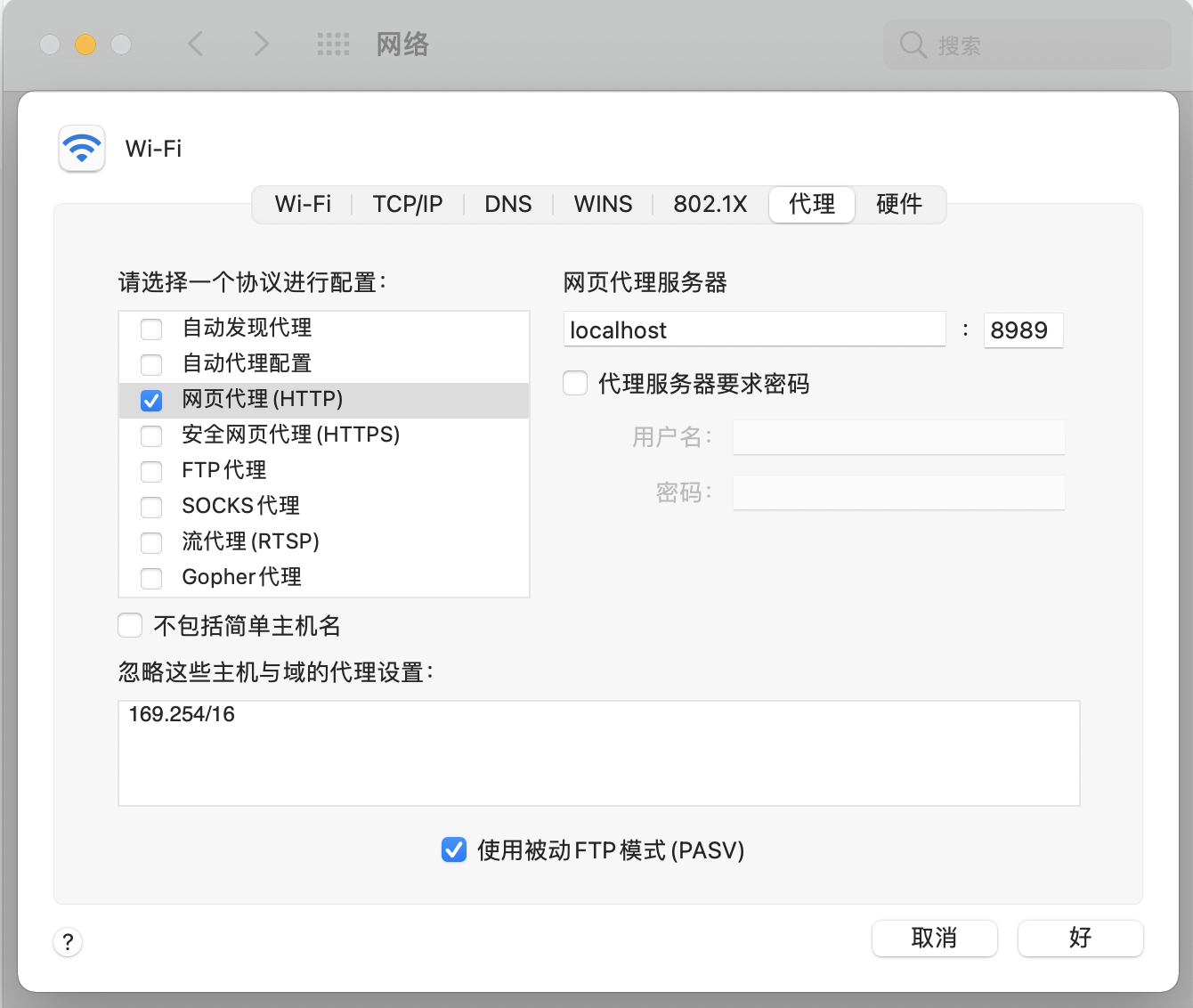Go forward with the right chevron
1193x1008 pixels.
coord(261,44)
